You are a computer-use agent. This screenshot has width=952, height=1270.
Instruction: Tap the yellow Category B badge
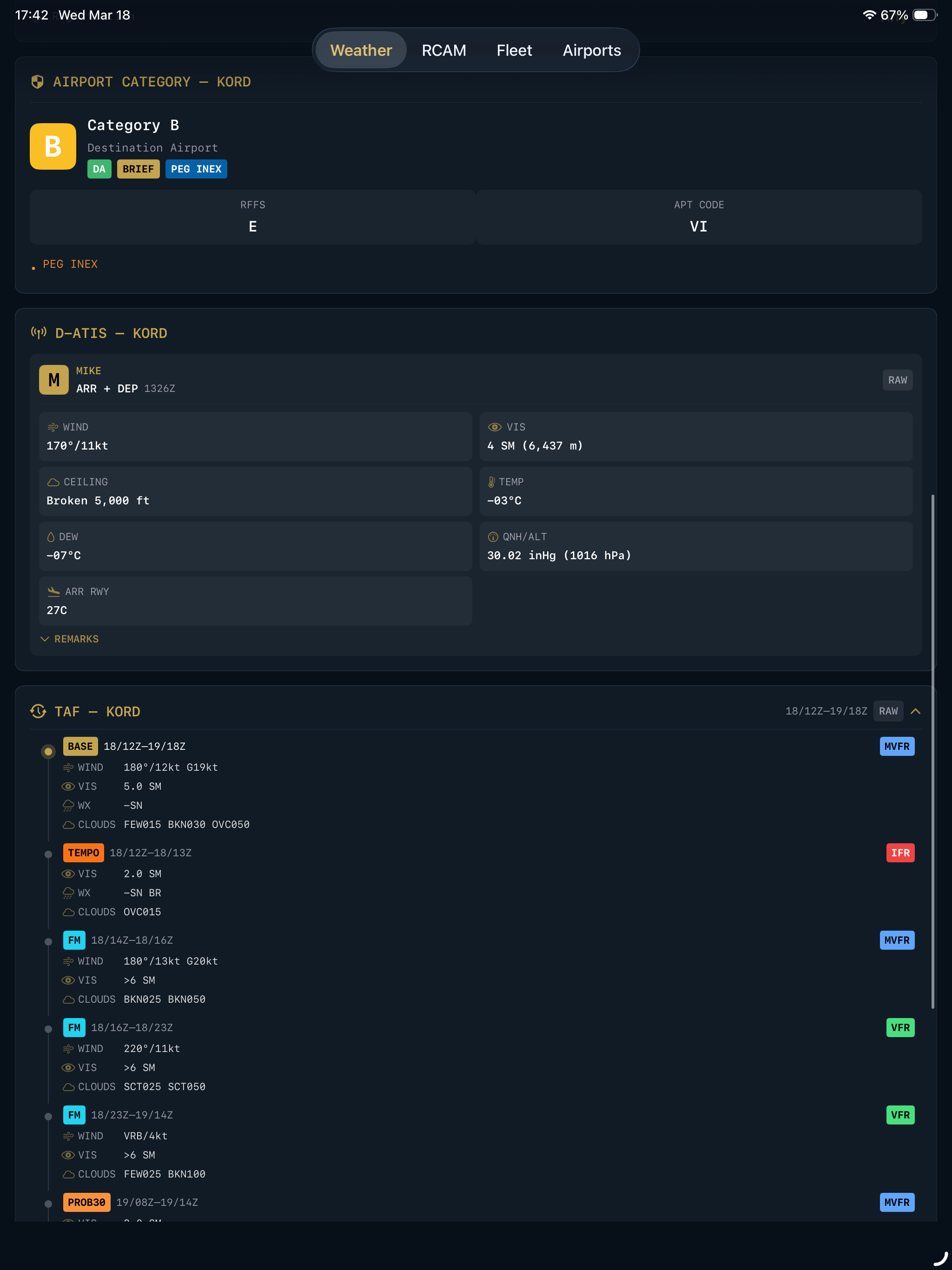[x=53, y=146]
